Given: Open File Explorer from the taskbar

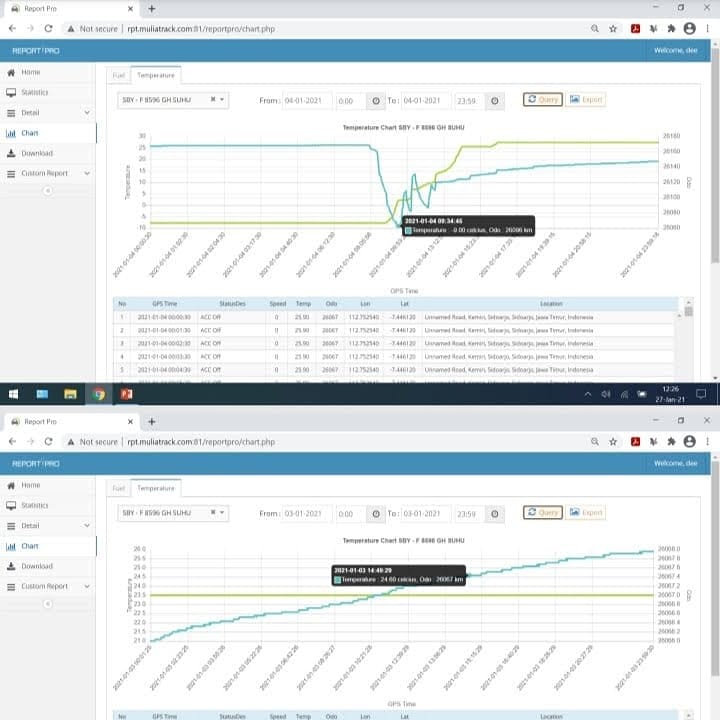Looking at the screenshot, I should [70, 394].
